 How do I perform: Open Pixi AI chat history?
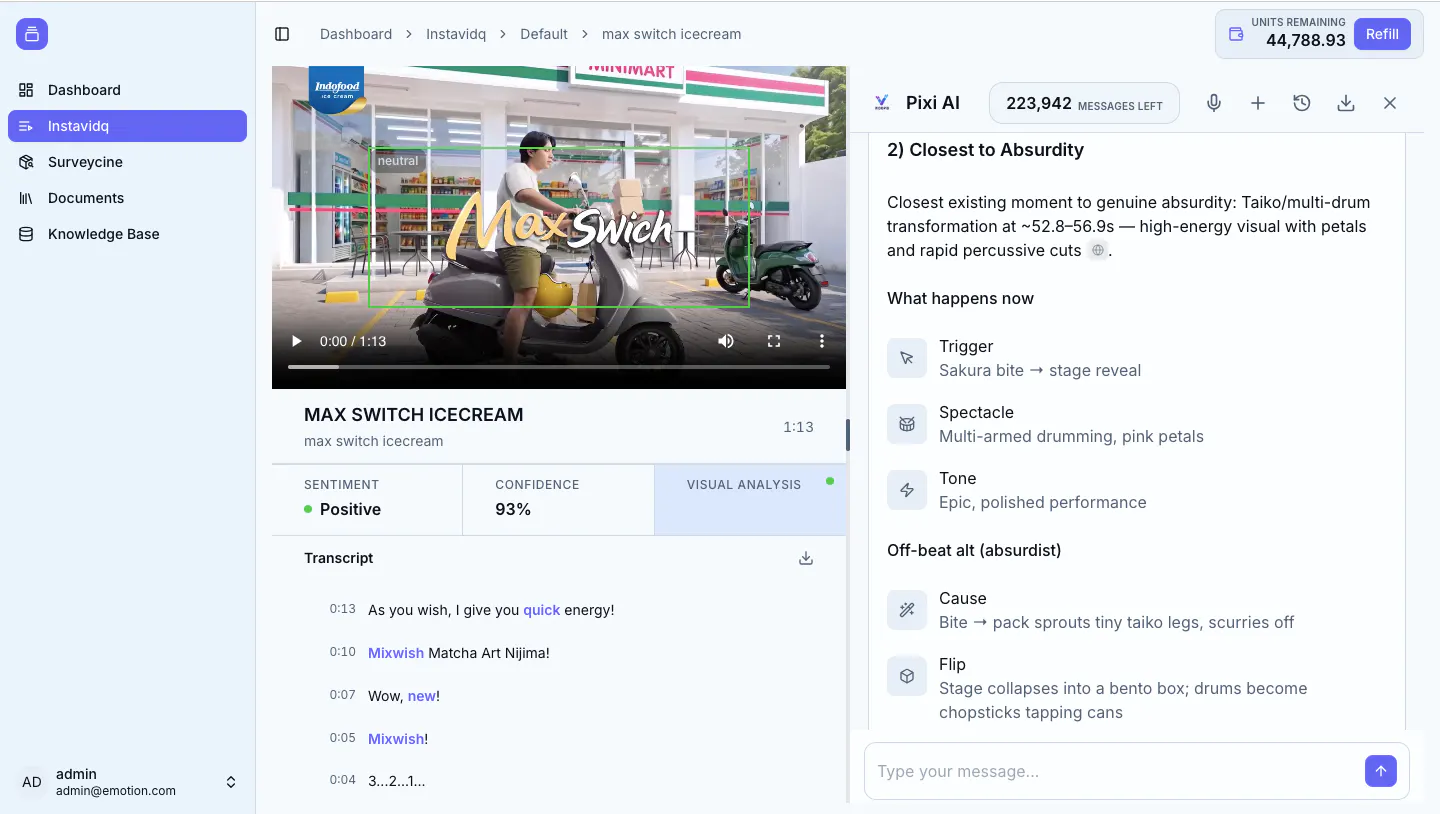[x=1302, y=103]
